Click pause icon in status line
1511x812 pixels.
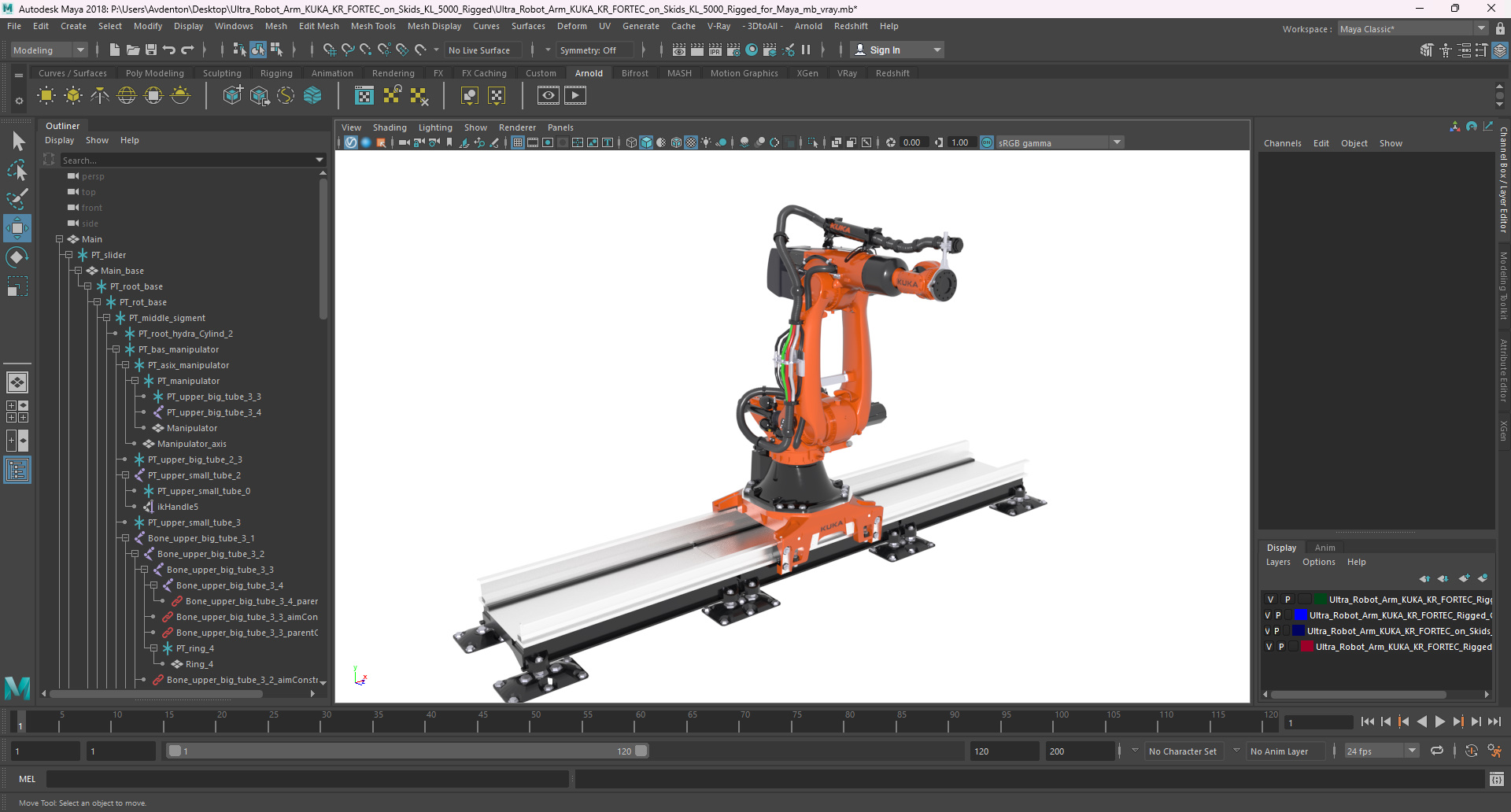(x=806, y=50)
